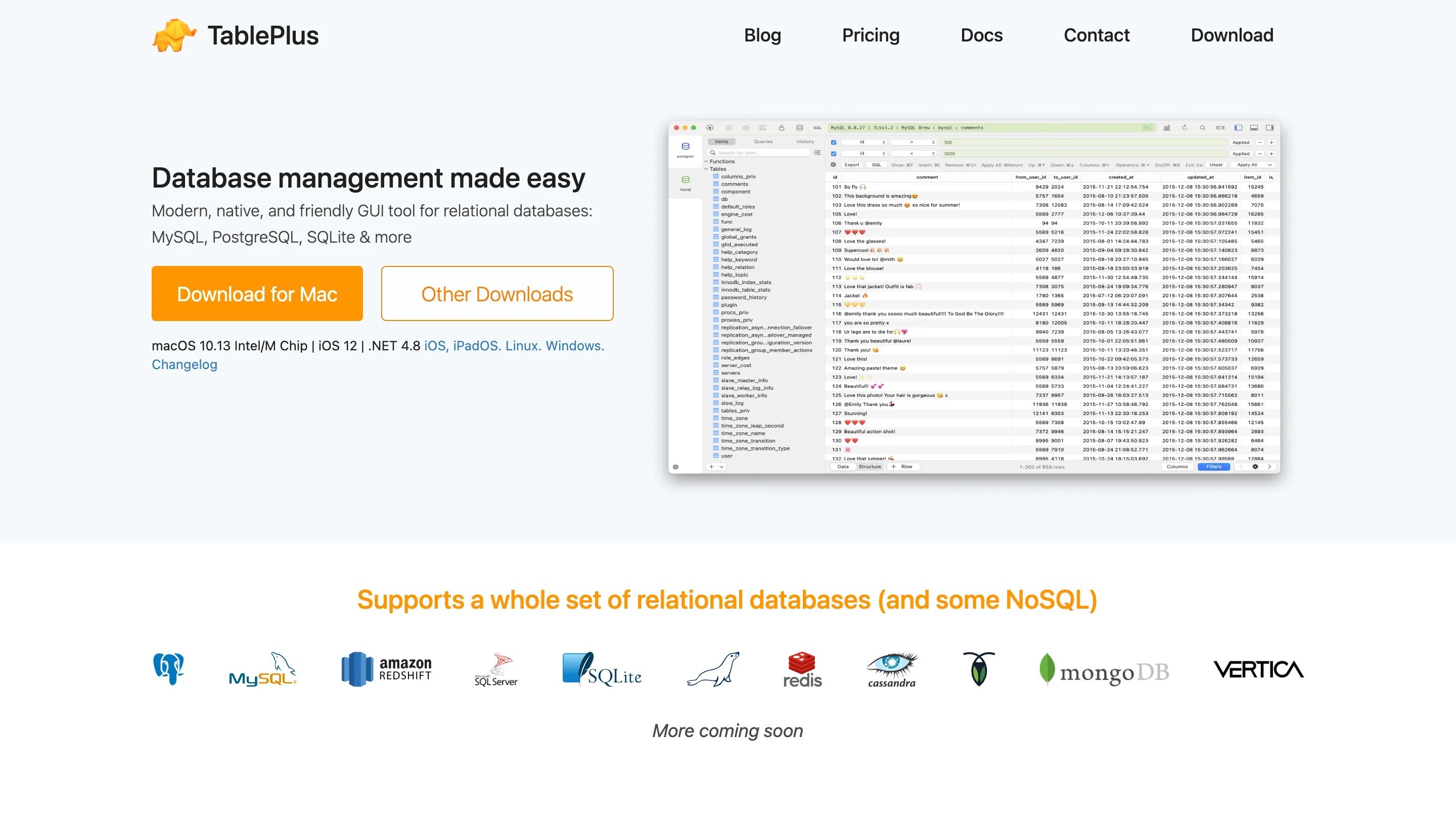The image size is (1456, 822).
Task: Click the CockroachDB logo
Action: coord(979,669)
